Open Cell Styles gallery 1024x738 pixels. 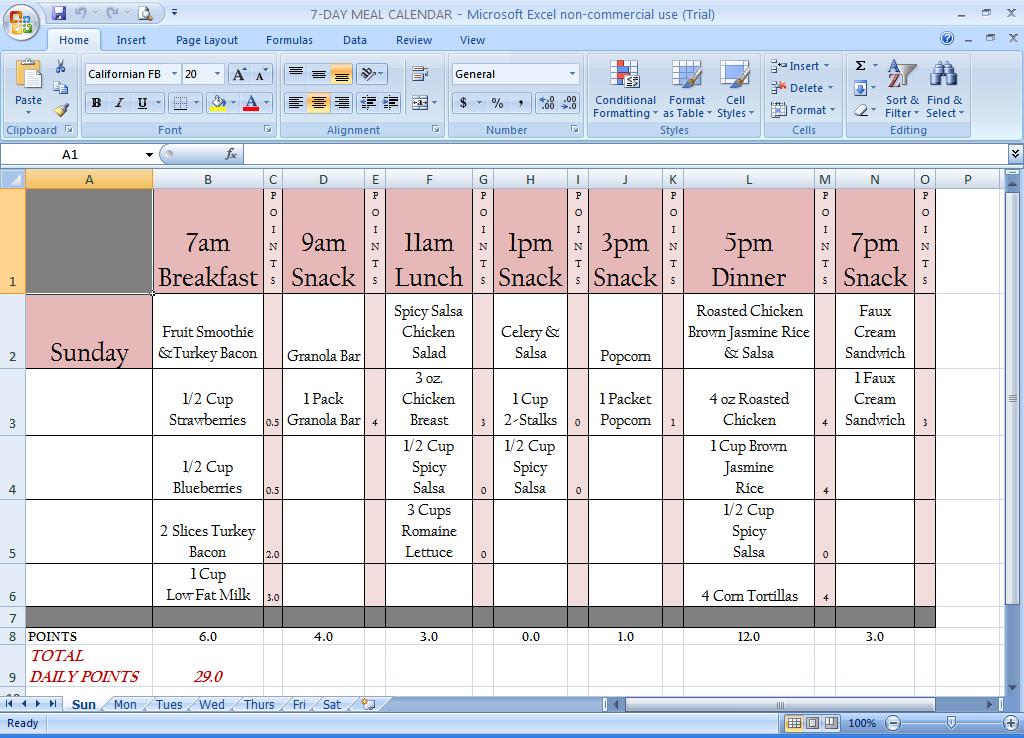735,89
